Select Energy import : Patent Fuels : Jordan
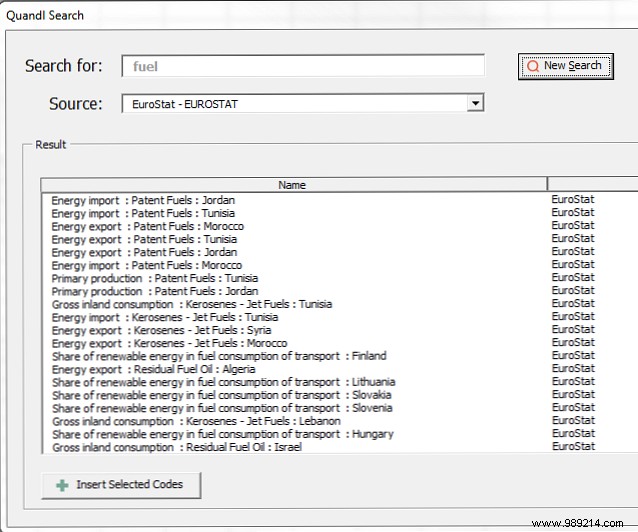The image size is (638, 532). 143,200
